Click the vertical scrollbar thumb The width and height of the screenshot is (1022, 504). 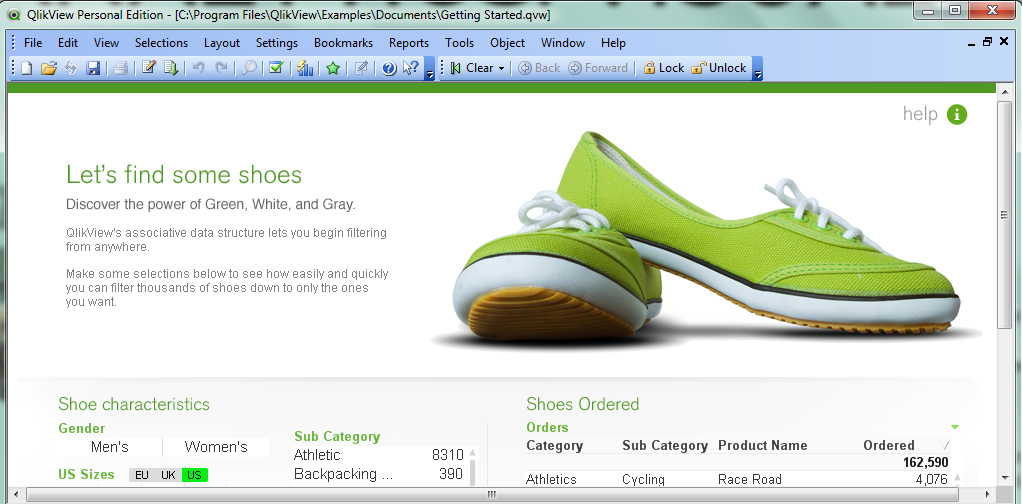[1004, 215]
